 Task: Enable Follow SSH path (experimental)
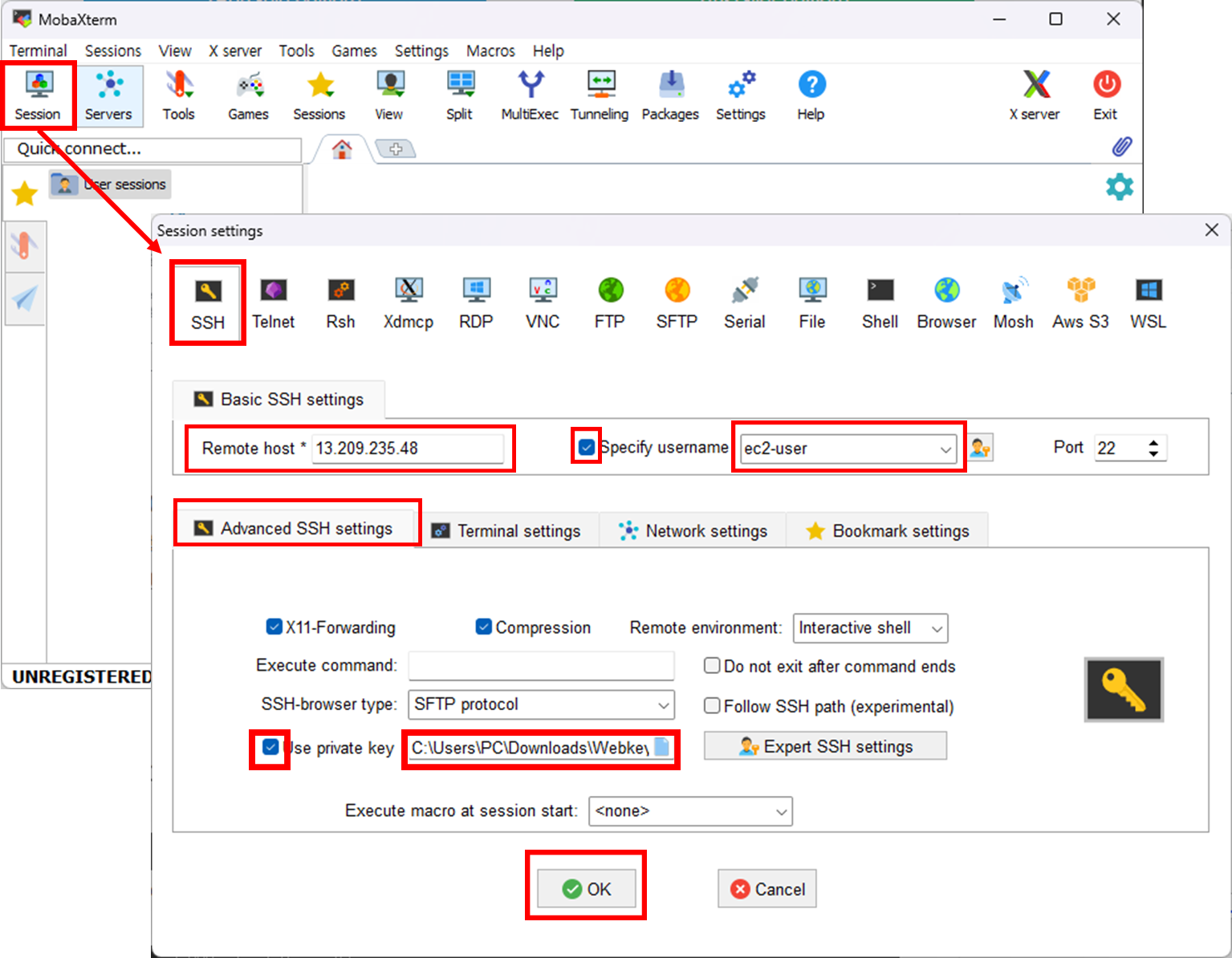tap(711, 705)
